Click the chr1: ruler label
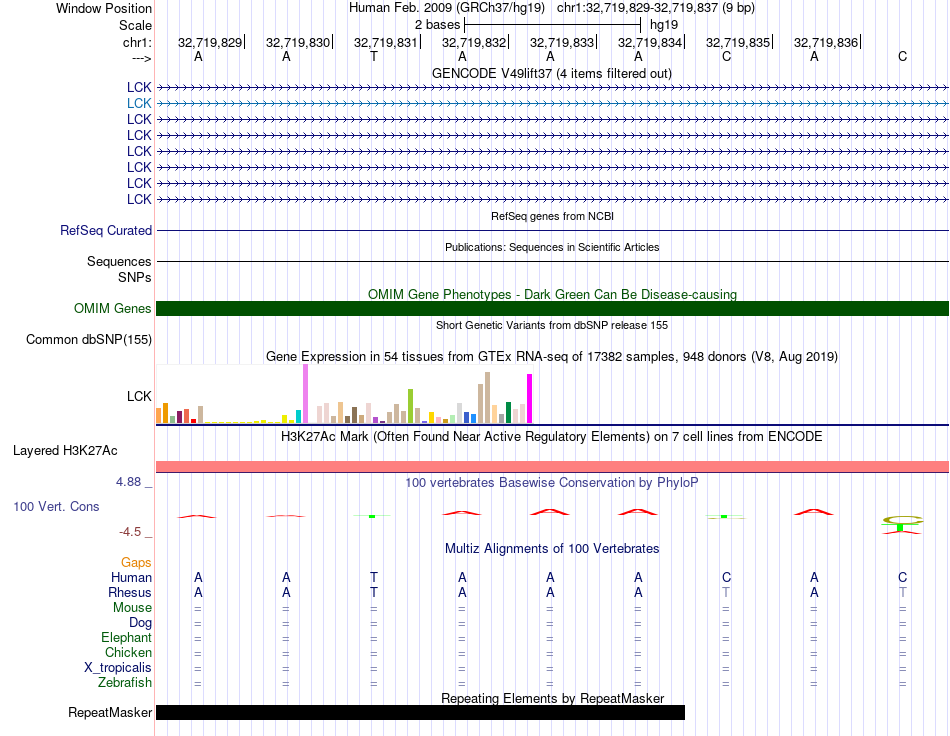Viewport: 950px width, 736px height. click(137, 42)
